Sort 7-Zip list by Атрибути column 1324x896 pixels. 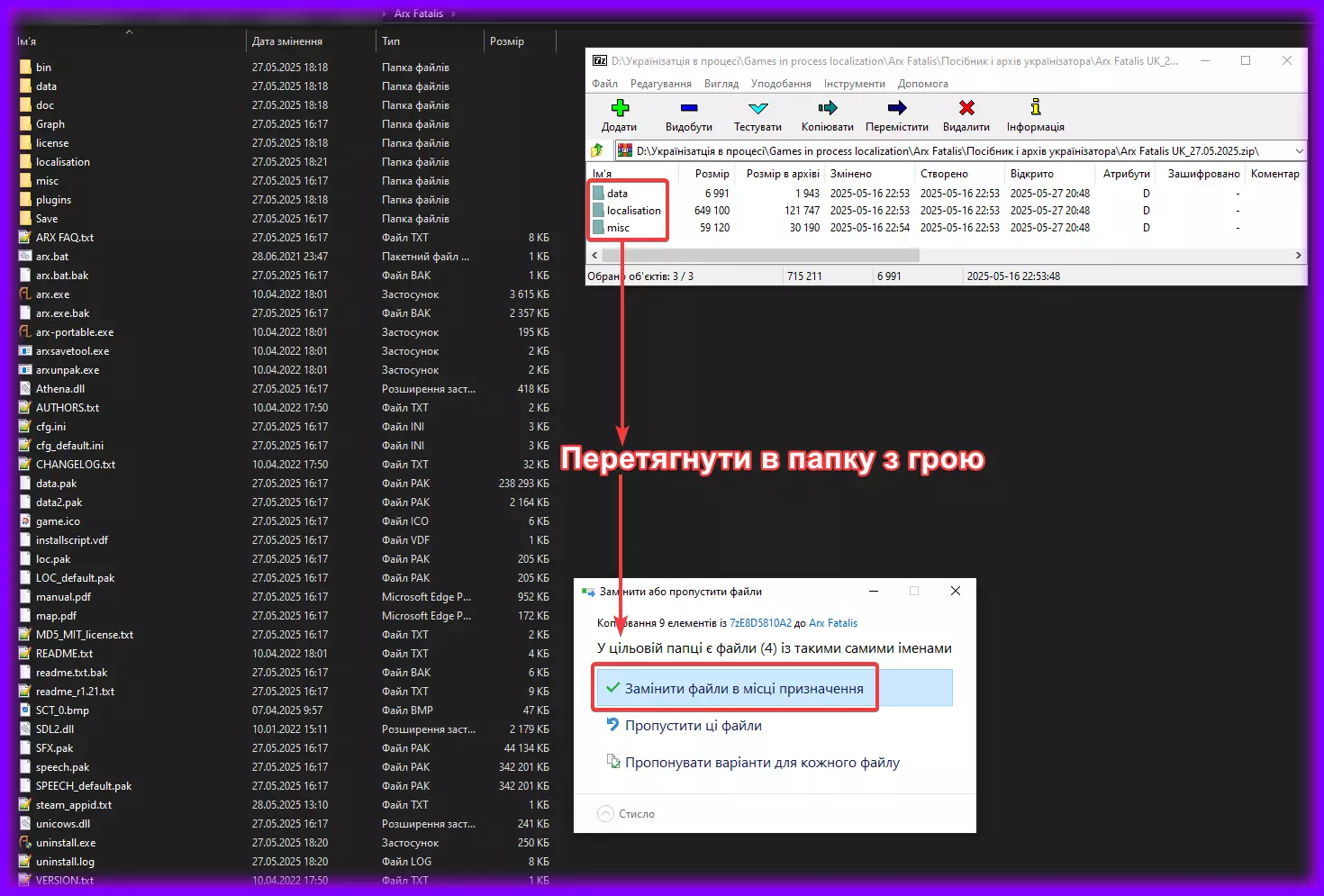point(1127,174)
